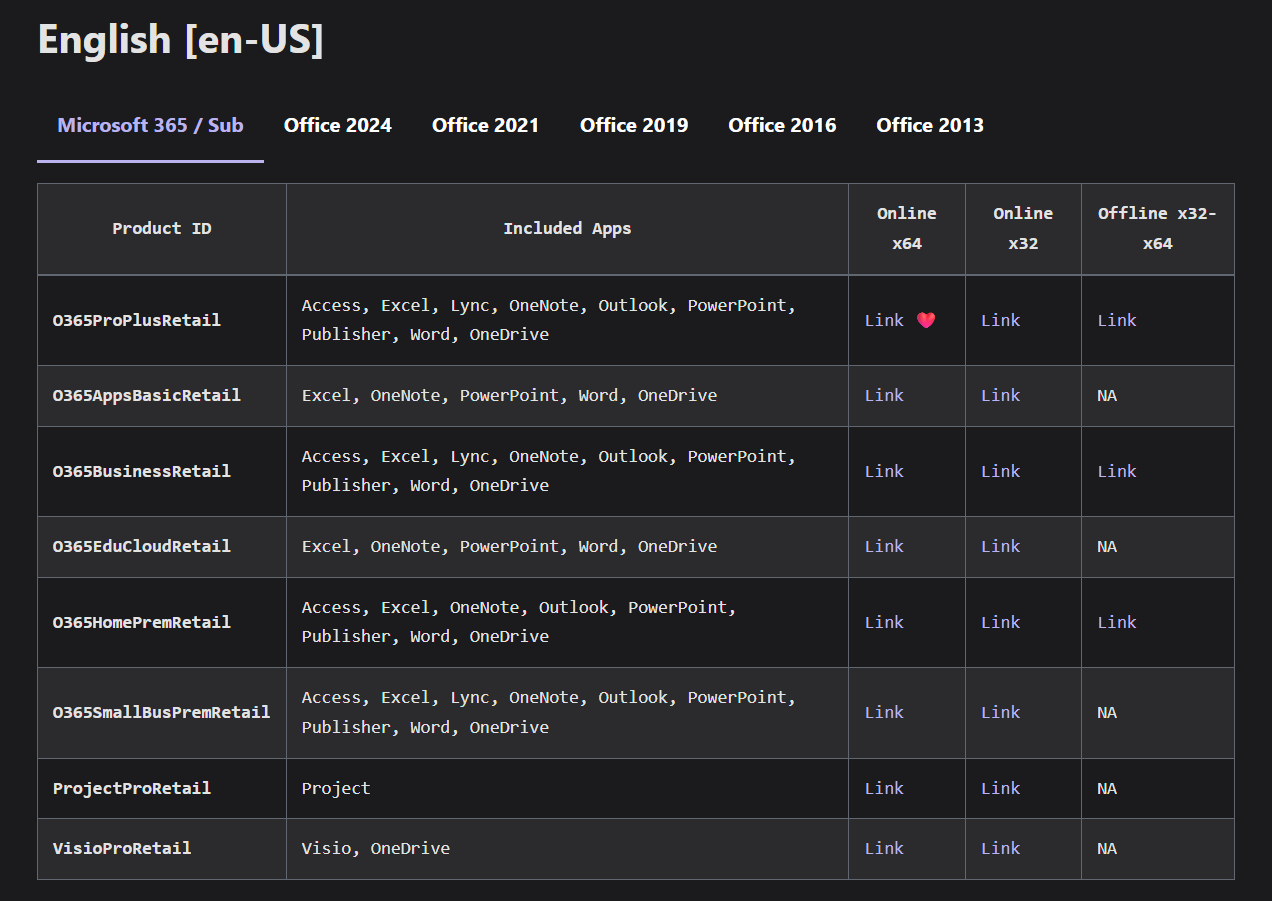The image size is (1272, 901).
Task: Switch to the Office 2016 tab
Action: (x=782, y=125)
